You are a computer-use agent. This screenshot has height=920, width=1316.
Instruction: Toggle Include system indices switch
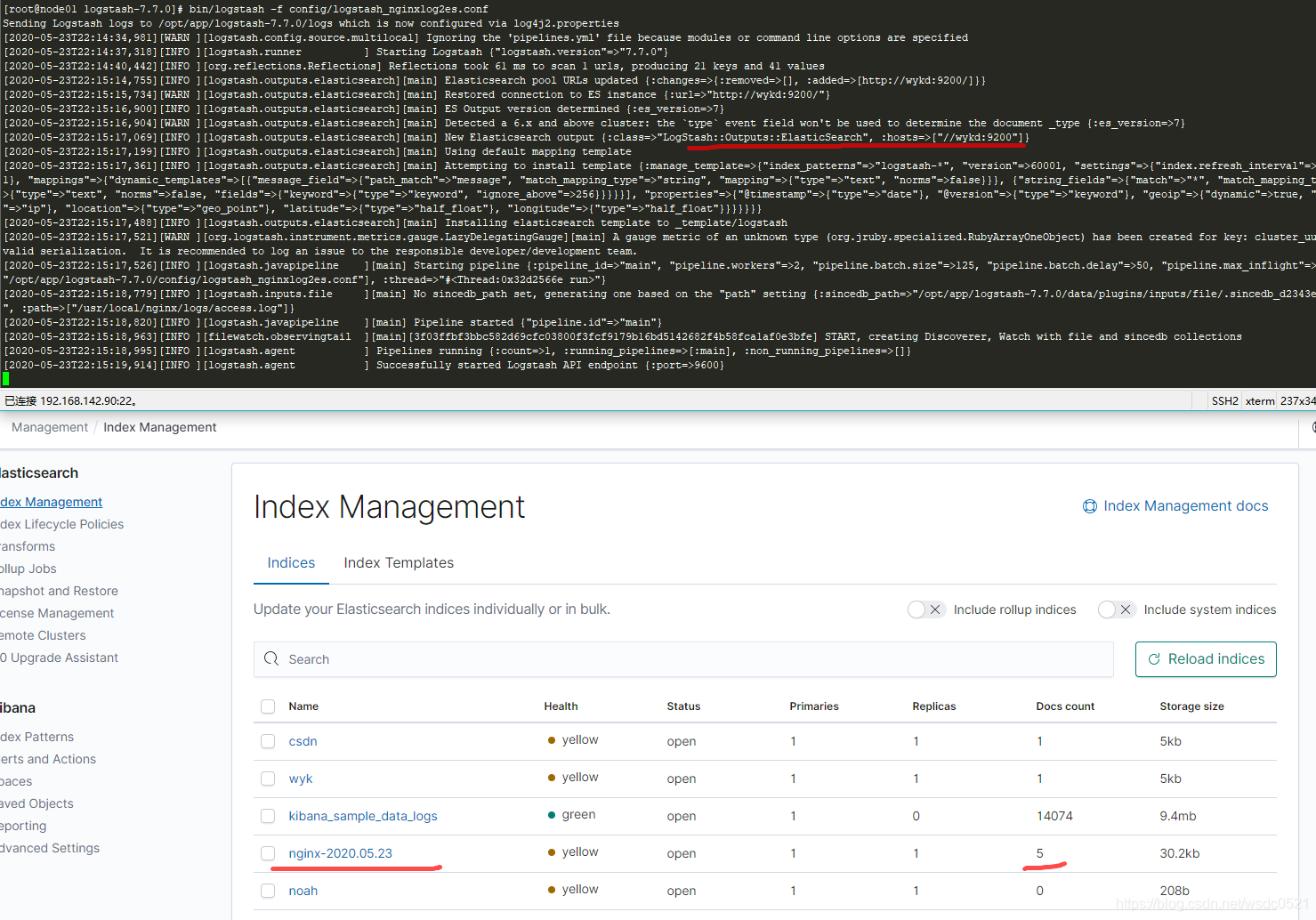click(x=1116, y=609)
